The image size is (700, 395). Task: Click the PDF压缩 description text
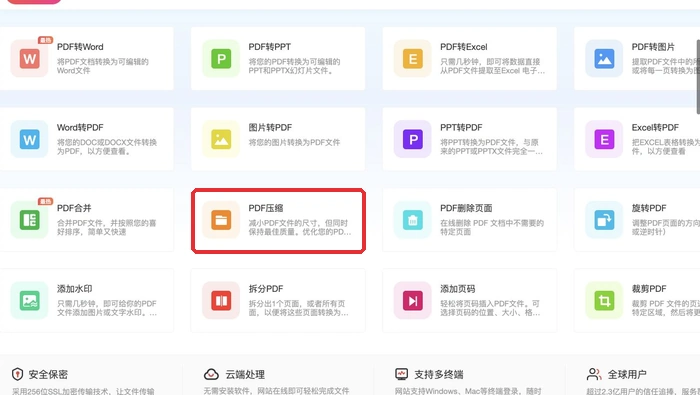coord(300,227)
